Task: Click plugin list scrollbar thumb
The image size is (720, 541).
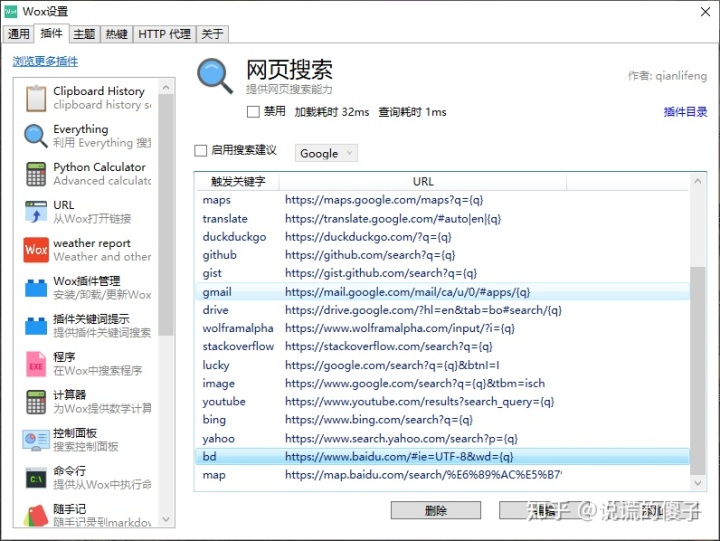Action: pyautogui.click(x=166, y=215)
